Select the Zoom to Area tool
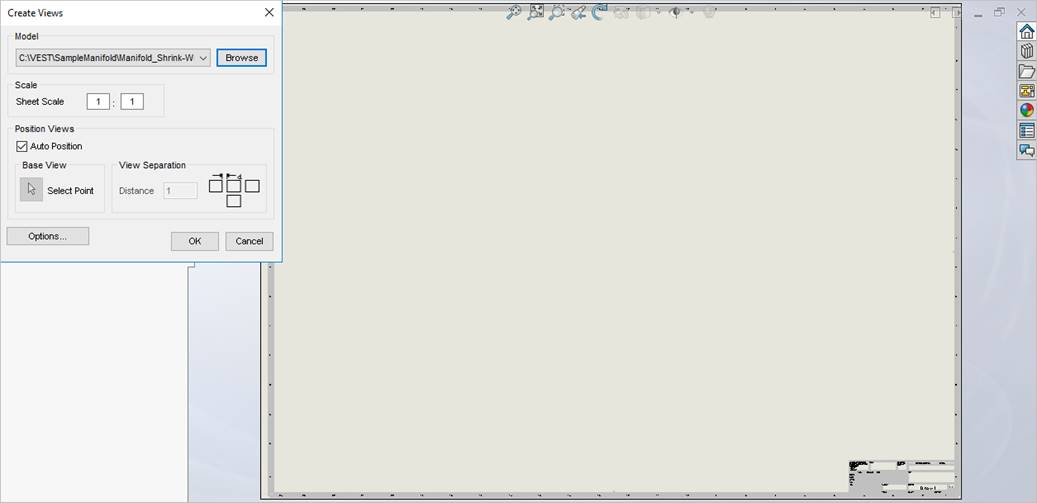Image resolution: width=1037 pixels, height=503 pixels. point(536,13)
